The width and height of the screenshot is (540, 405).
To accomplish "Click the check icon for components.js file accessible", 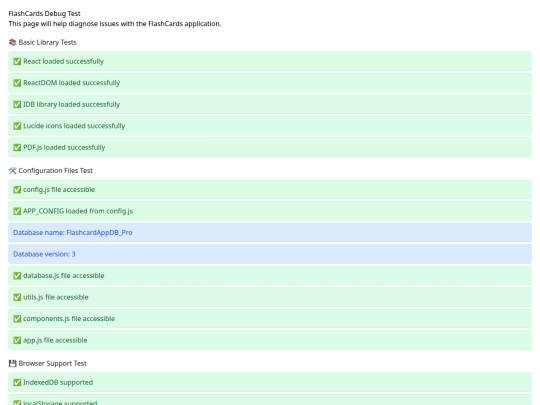I will point(17,319).
